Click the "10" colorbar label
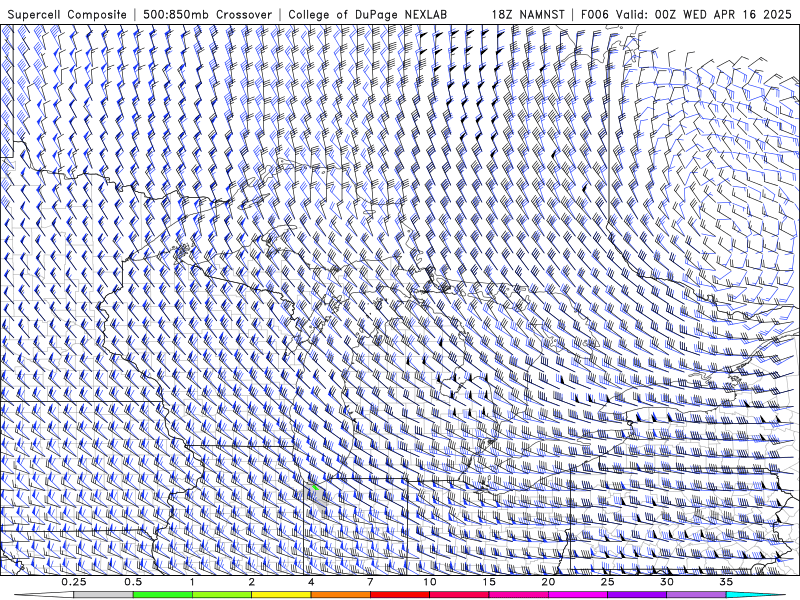Viewport: 800px width, 600px height. click(x=430, y=582)
